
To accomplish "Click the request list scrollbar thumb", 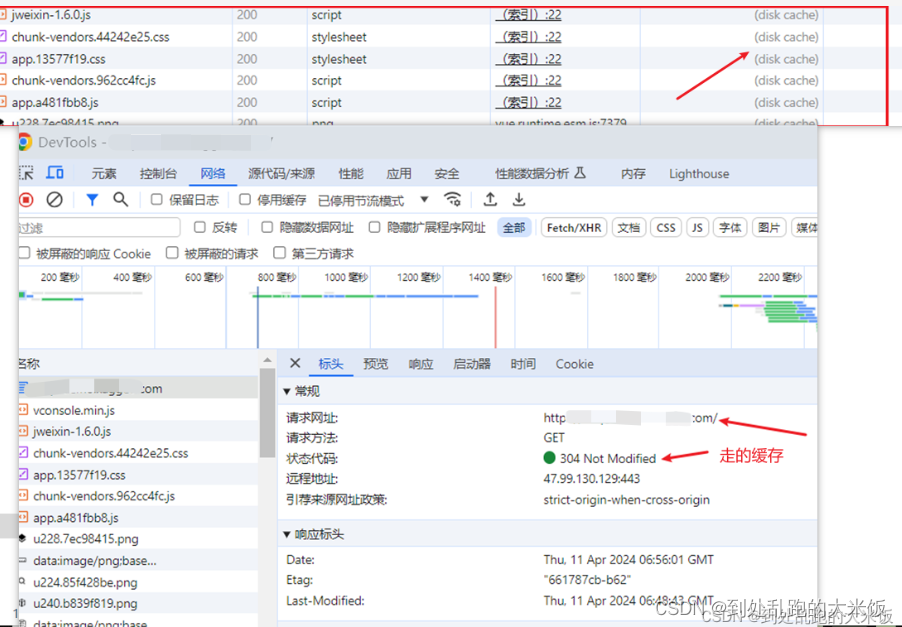I will point(267,412).
